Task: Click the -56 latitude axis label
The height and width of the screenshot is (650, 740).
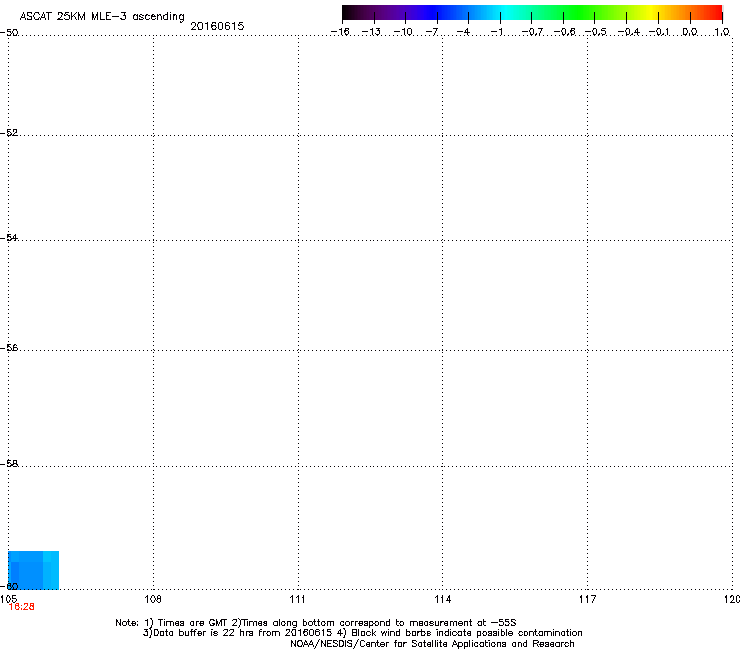Action: point(9,347)
